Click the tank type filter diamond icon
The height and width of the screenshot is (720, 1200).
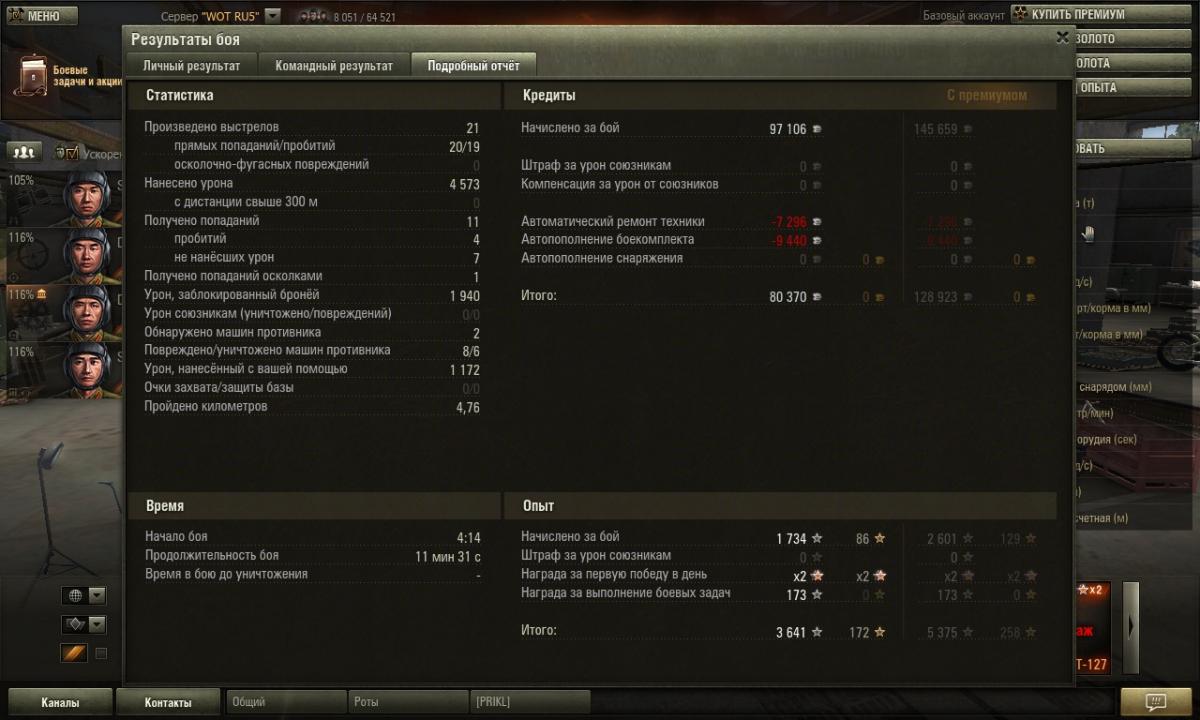tap(74, 625)
